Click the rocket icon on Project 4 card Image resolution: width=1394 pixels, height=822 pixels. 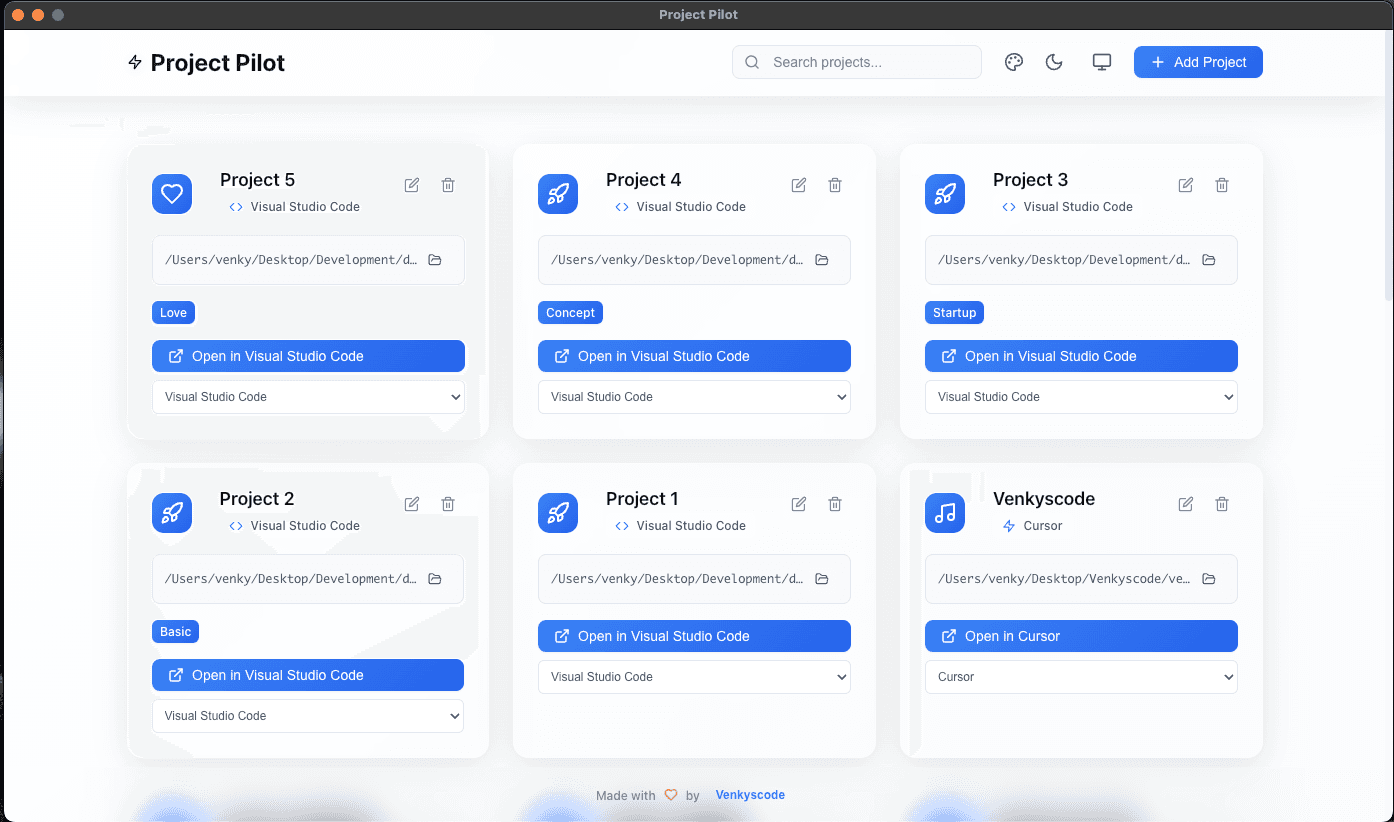[x=558, y=194]
